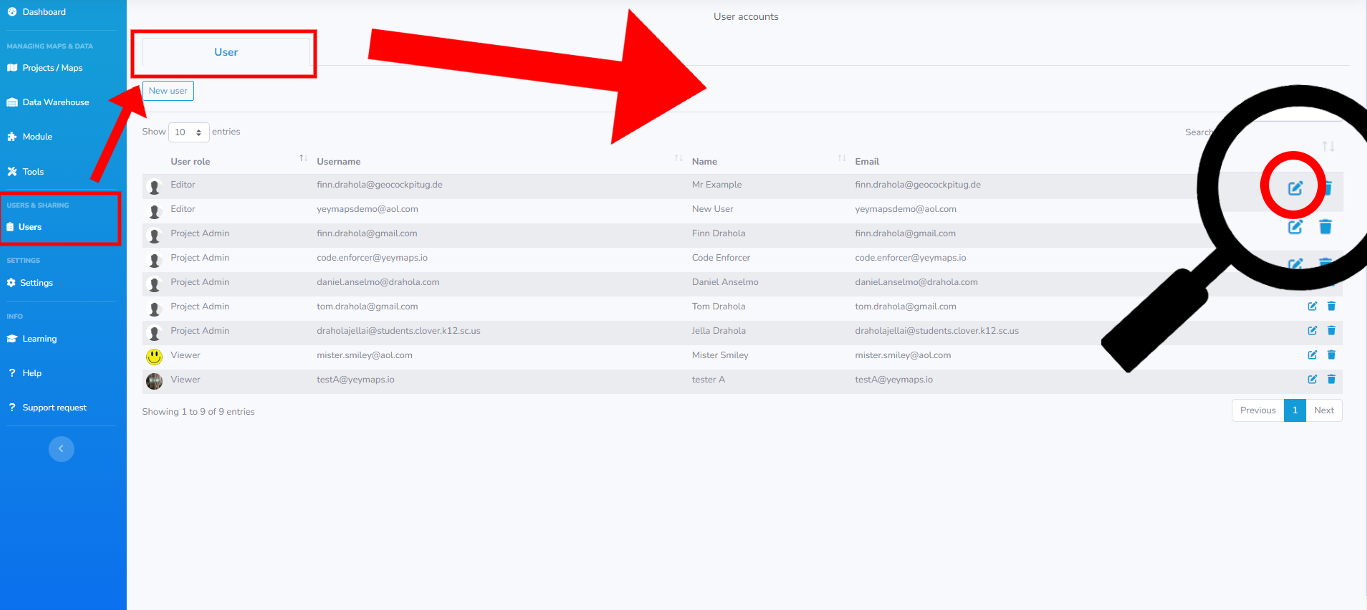Delete the tester A user account
This screenshot has height=610, width=1367.
(1331, 379)
